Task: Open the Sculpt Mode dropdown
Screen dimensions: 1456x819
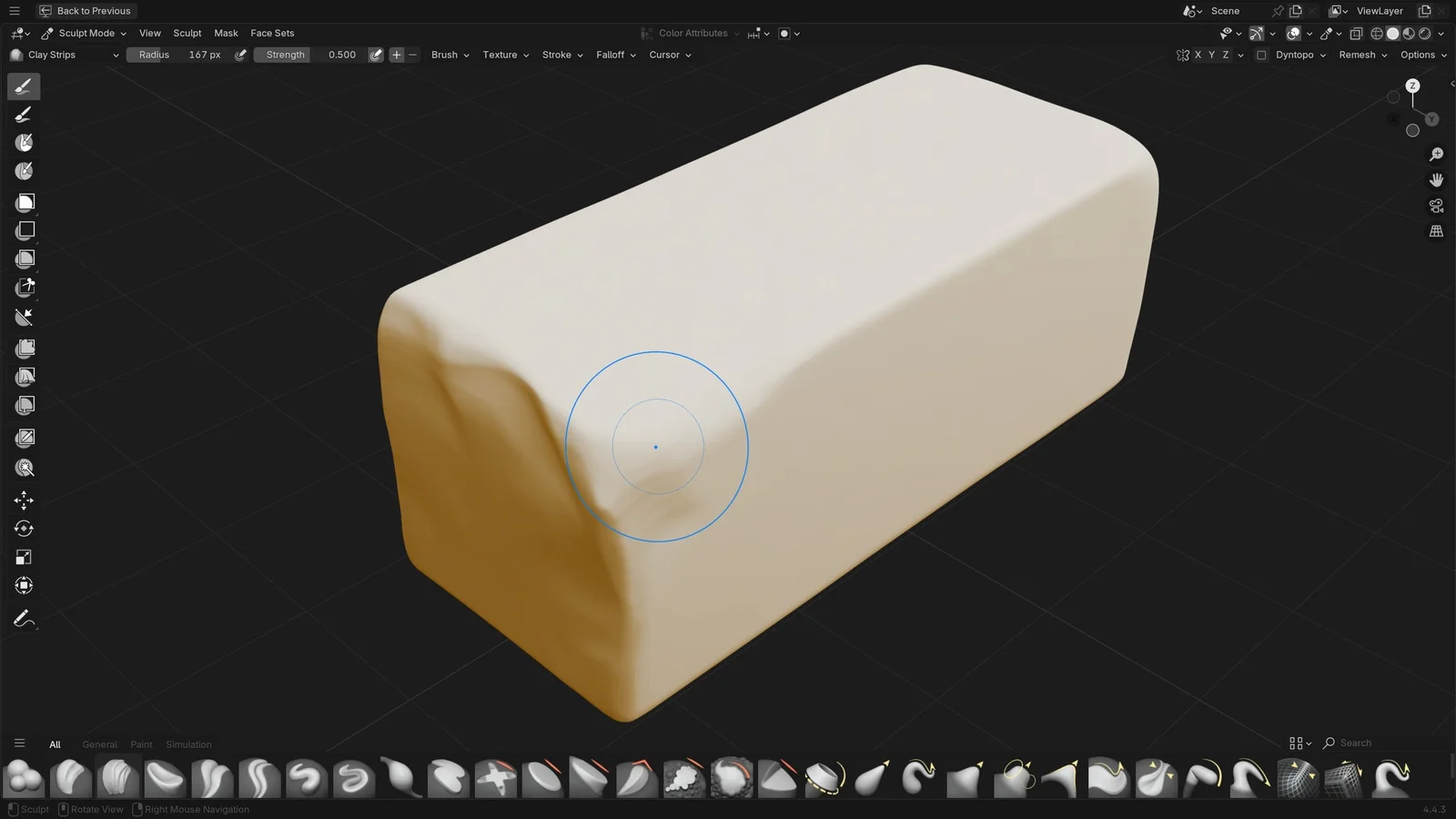Action: pos(86,33)
